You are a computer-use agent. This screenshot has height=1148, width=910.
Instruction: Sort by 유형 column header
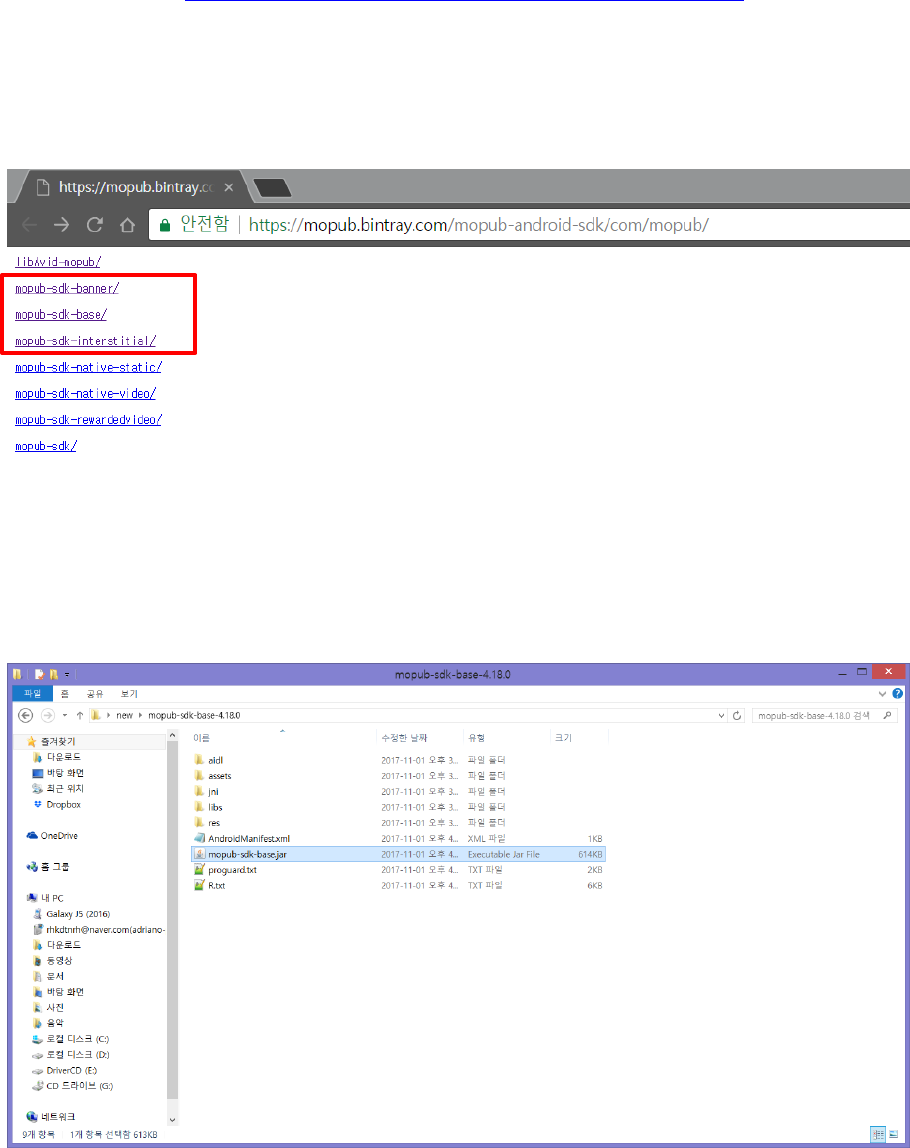tap(477, 738)
